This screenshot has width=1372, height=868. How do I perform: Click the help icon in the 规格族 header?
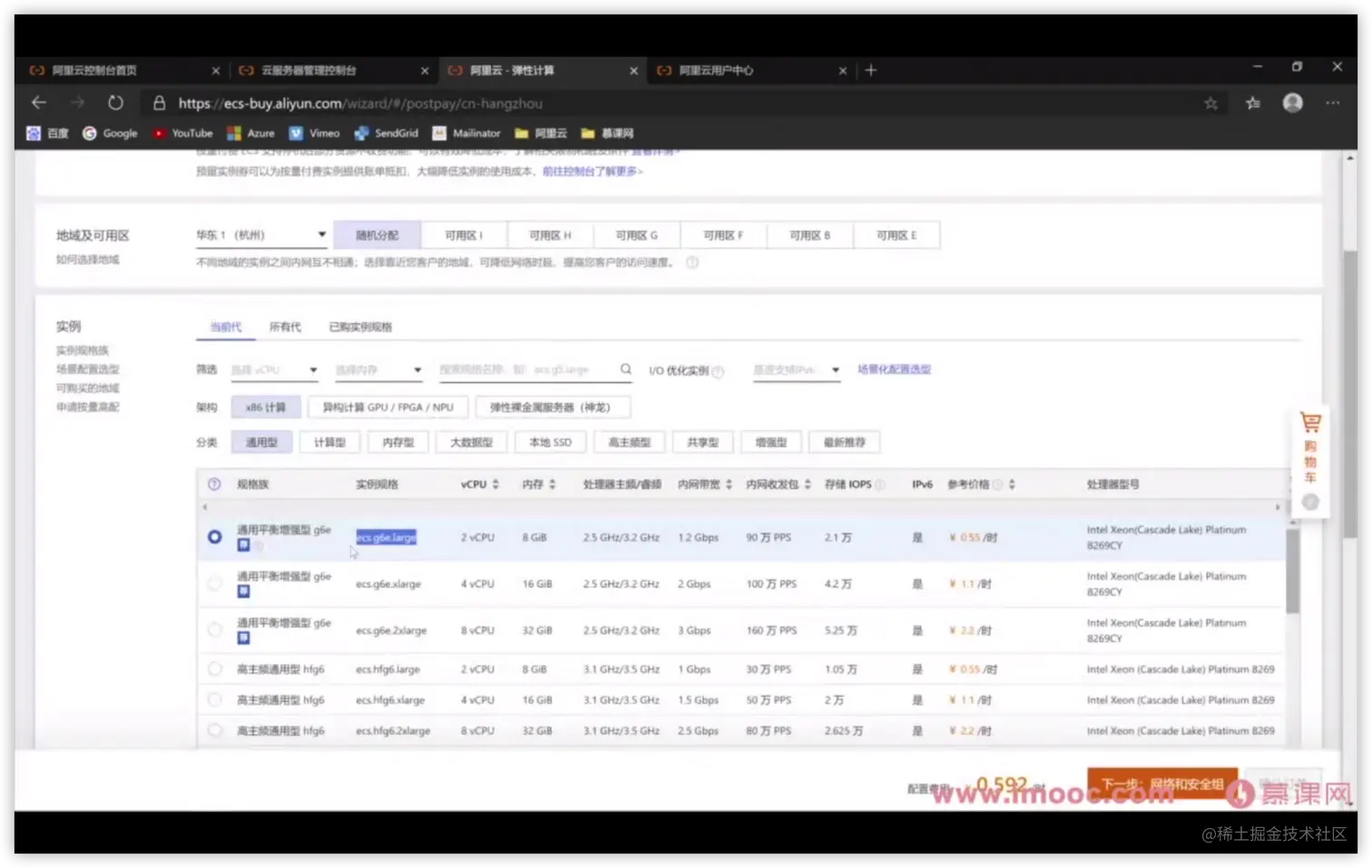(x=214, y=484)
